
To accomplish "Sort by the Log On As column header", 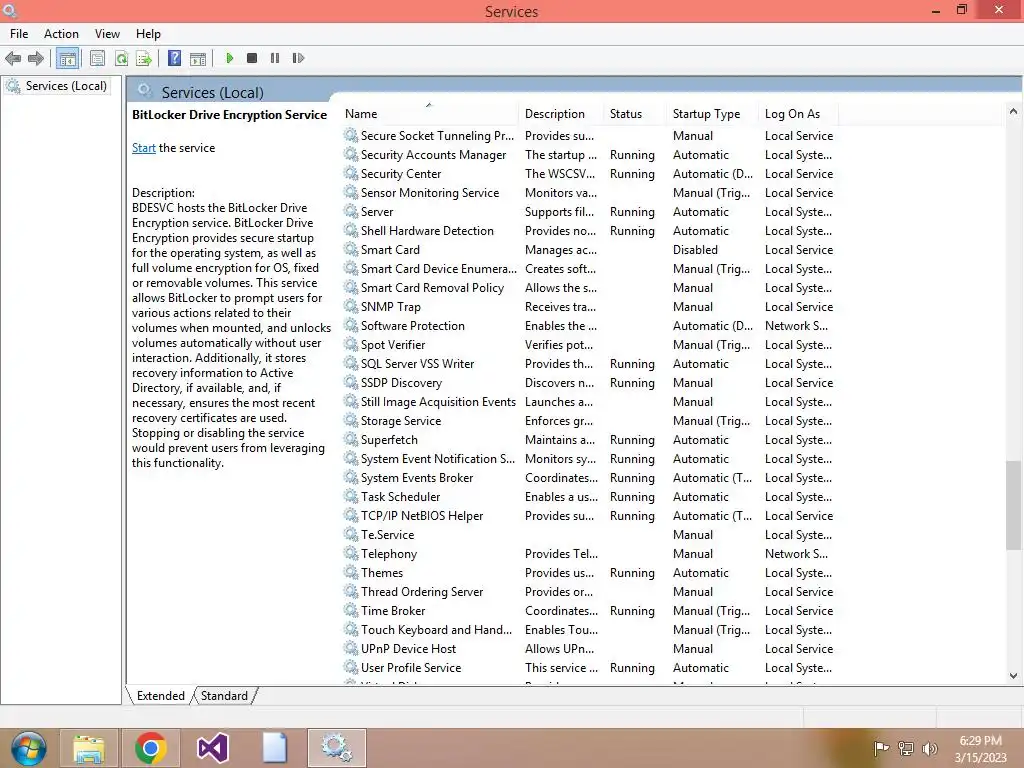I will coord(798,114).
